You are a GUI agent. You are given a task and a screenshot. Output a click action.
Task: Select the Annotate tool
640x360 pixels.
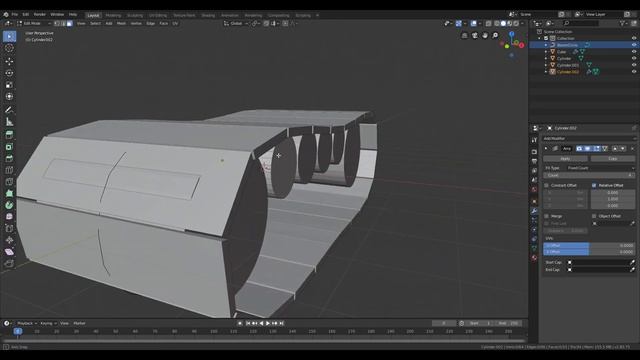9,110
